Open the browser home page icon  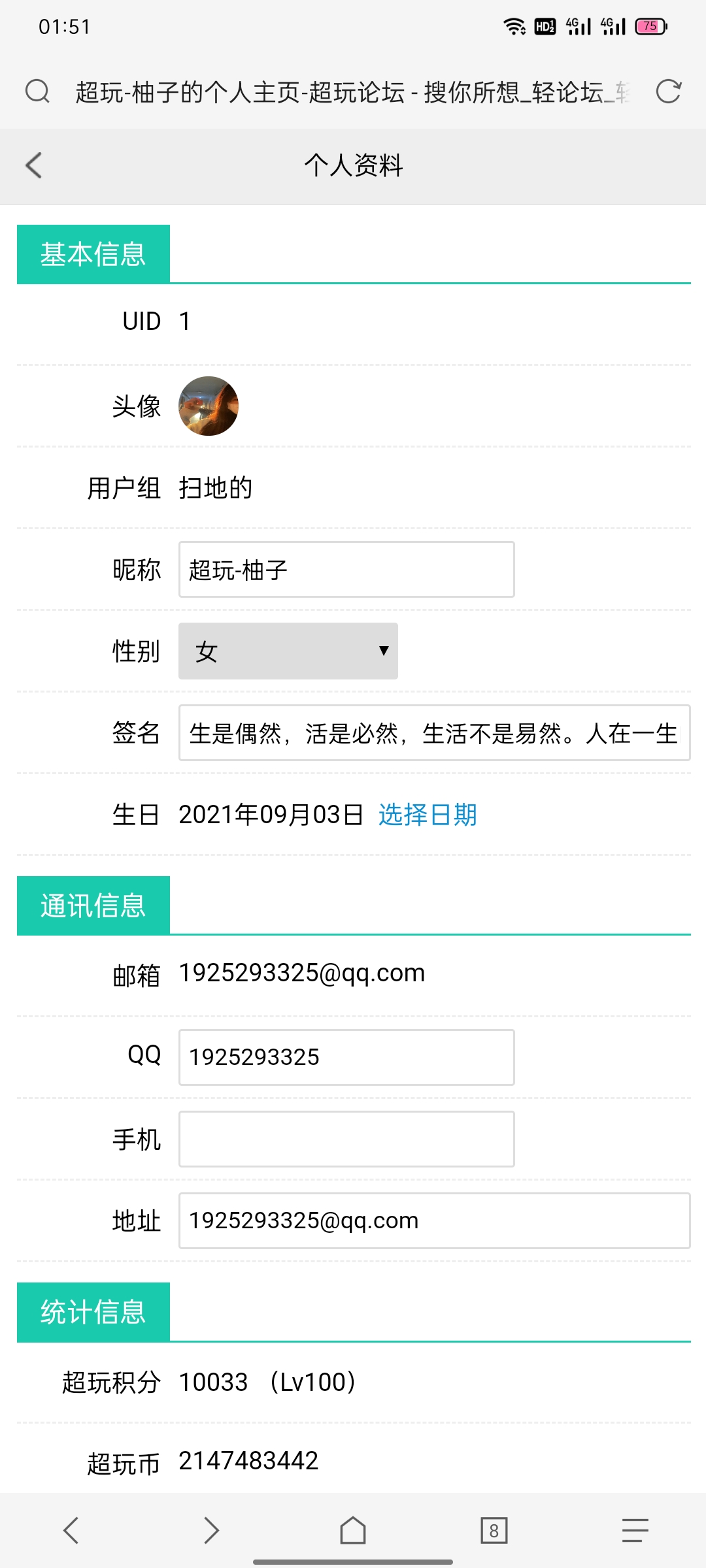click(x=353, y=1530)
